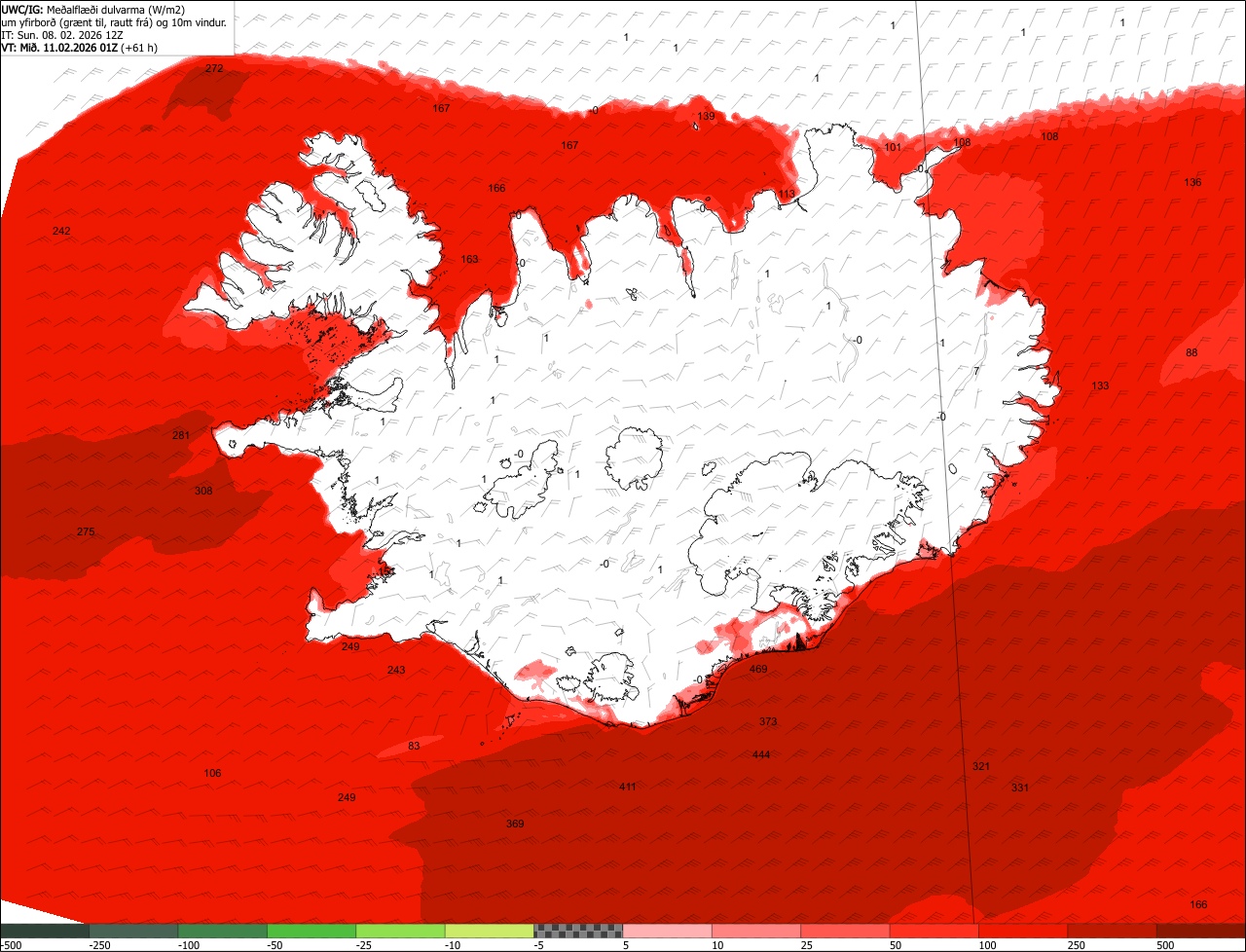The image size is (1246, 952).
Task: Click the subtitle line 'um yfirborð (grænt til, rautt frá)'
Action: (78, 21)
